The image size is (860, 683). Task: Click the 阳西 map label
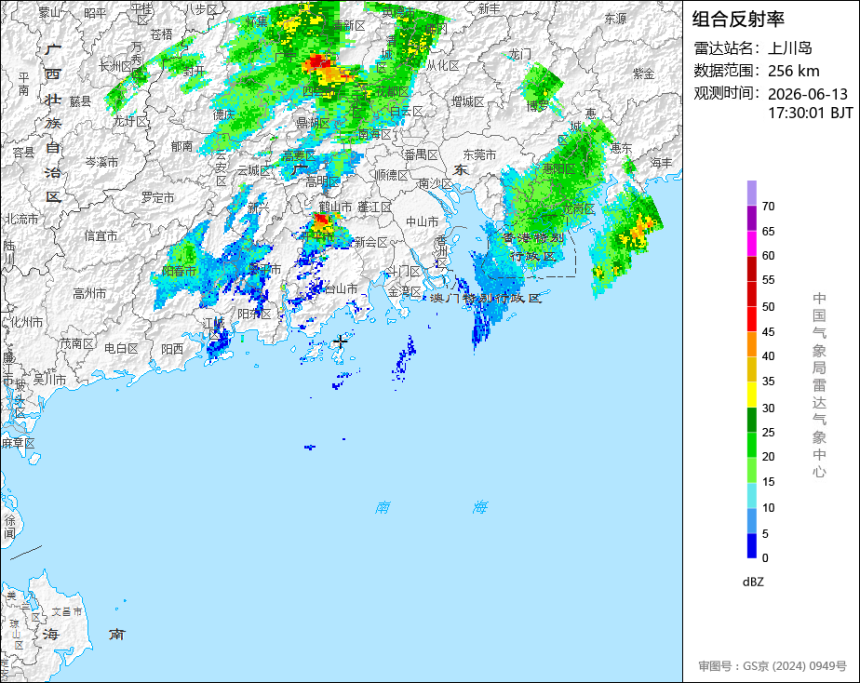coord(172,349)
